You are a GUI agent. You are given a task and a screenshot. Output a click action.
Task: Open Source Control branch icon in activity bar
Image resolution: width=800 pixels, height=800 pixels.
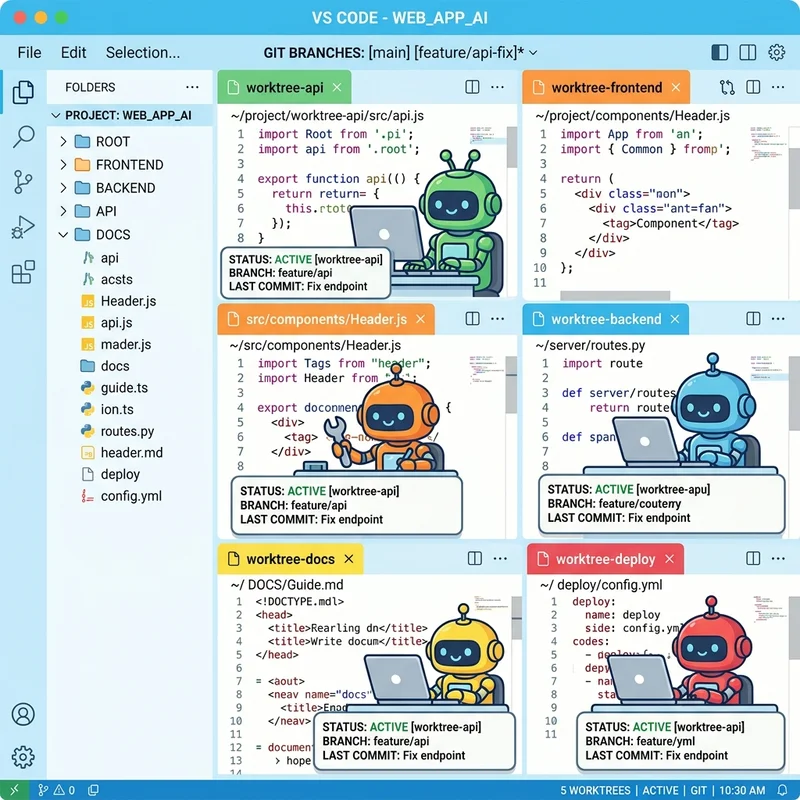tap(23, 182)
